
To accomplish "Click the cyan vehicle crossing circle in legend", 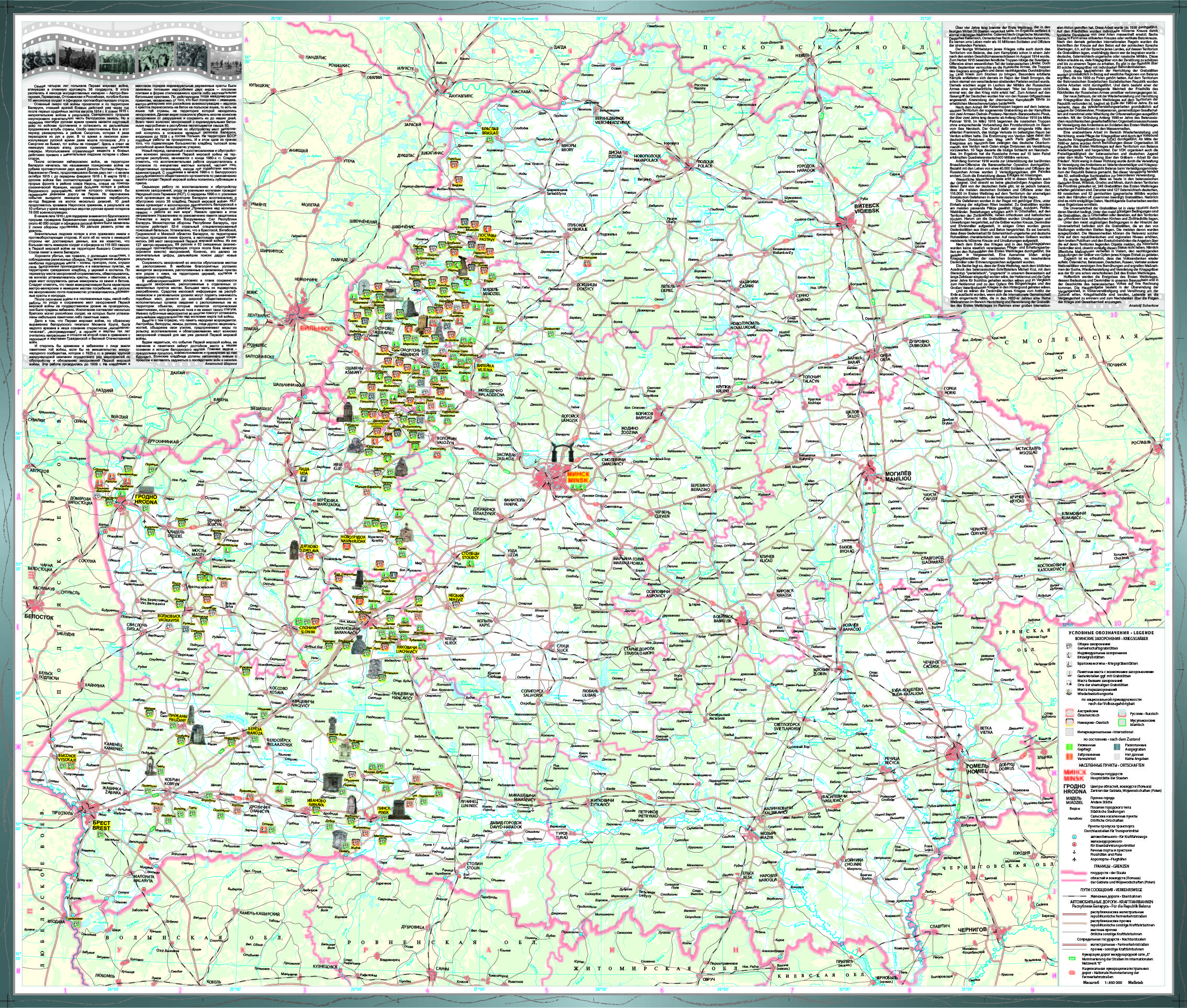I will pos(1074,837).
